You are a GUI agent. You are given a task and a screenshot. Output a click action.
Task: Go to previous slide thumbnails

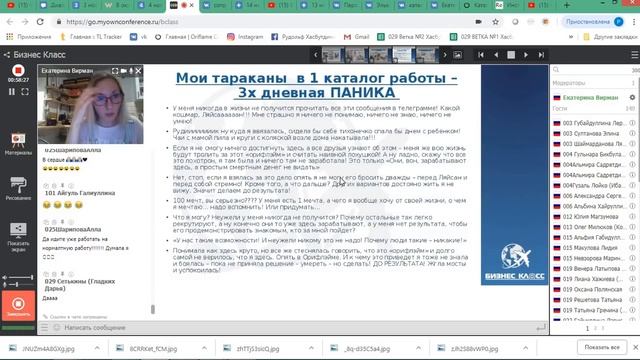(315, 55)
